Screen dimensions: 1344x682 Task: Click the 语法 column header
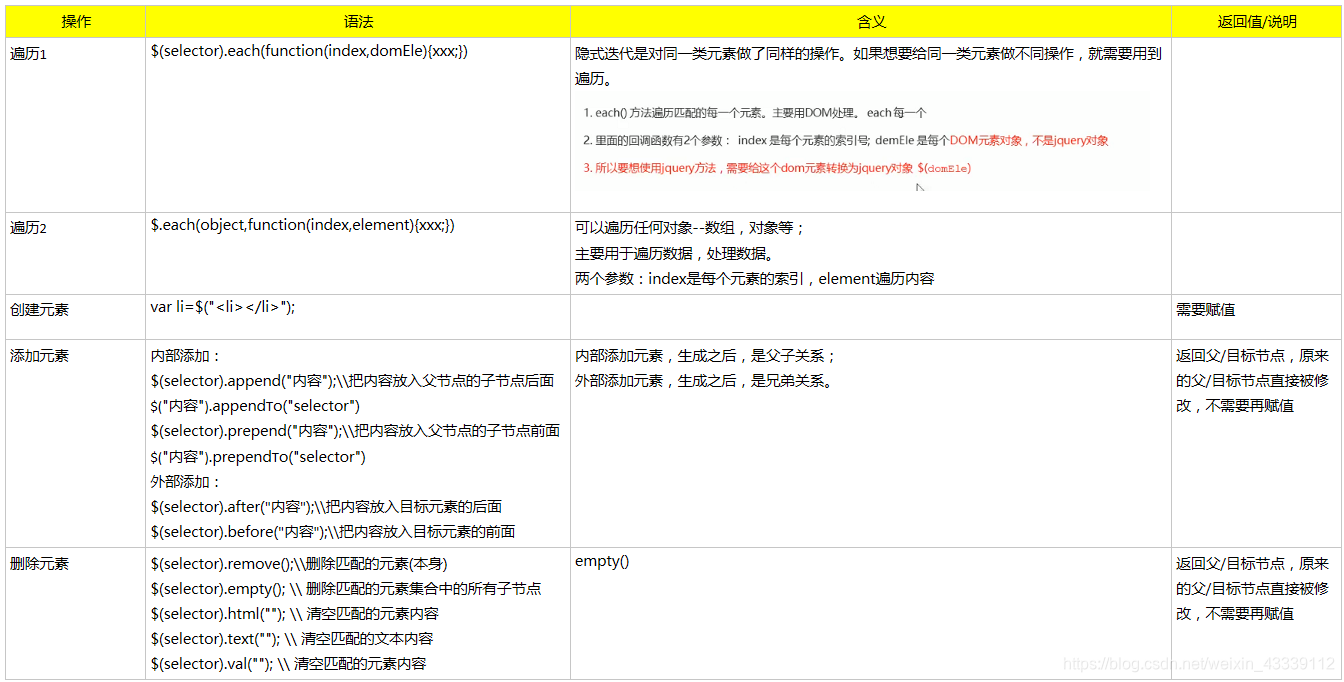(x=356, y=20)
